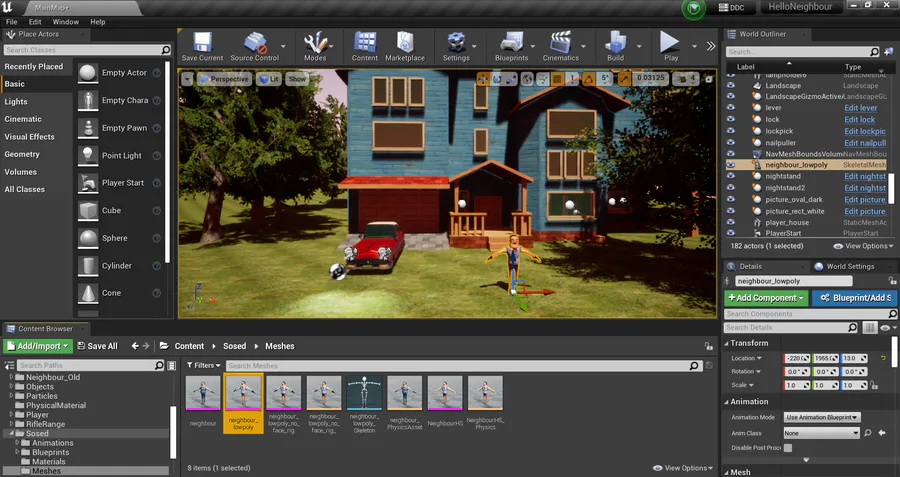The width and height of the screenshot is (900, 477).
Task: Select the Point Light item
Action: point(119,156)
